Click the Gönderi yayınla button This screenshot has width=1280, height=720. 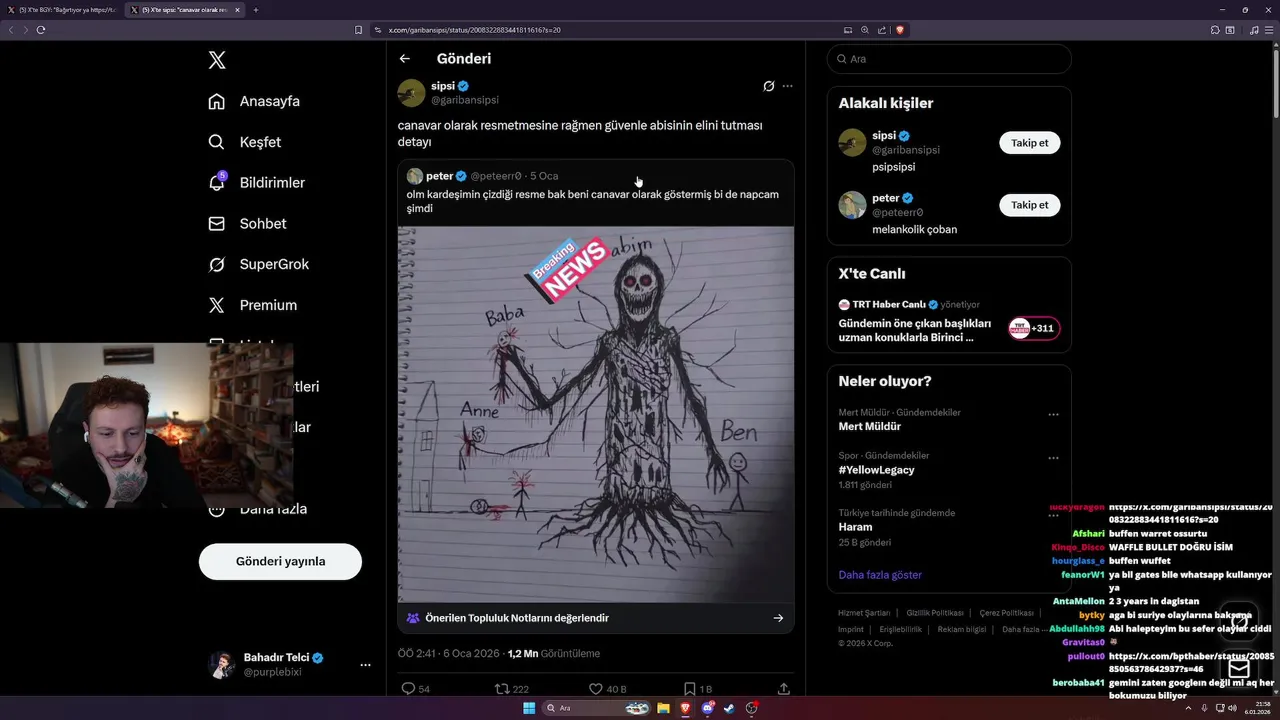point(280,561)
